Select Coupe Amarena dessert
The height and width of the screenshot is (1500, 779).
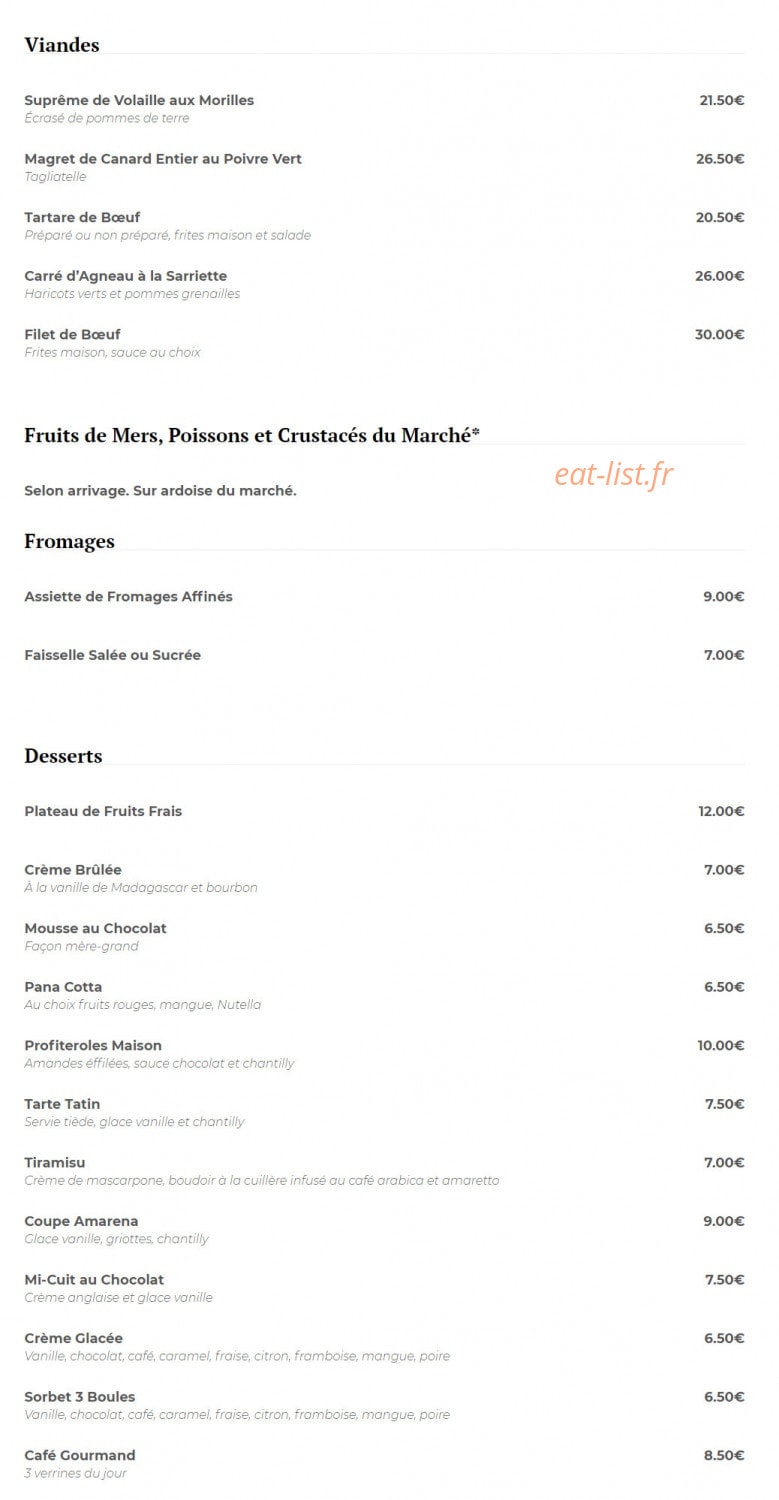81,1221
